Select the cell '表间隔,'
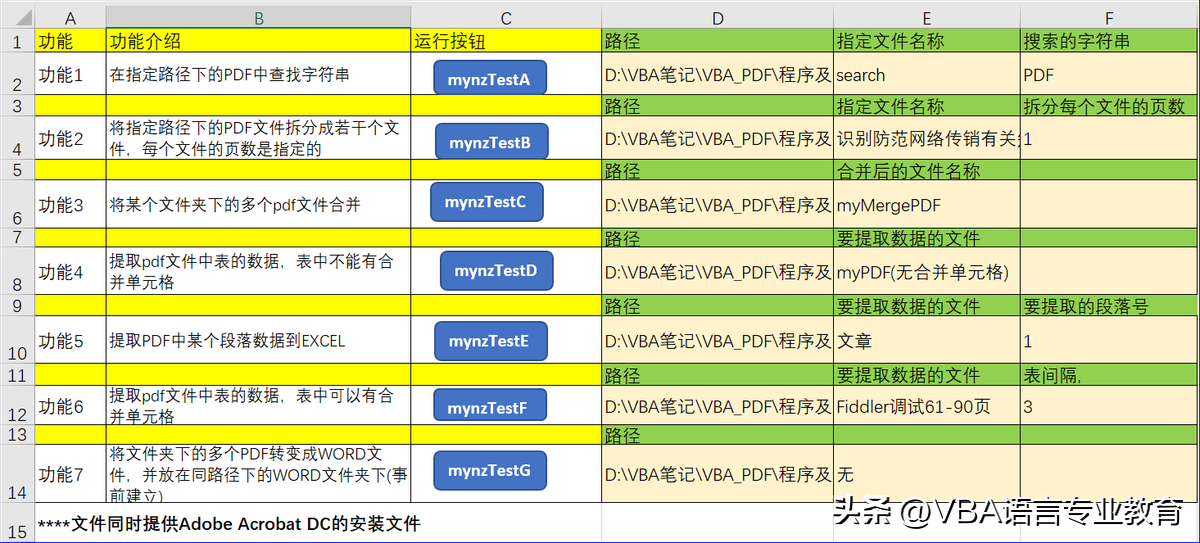This screenshot has width=1200, height=543. (x=1109, y=375)
